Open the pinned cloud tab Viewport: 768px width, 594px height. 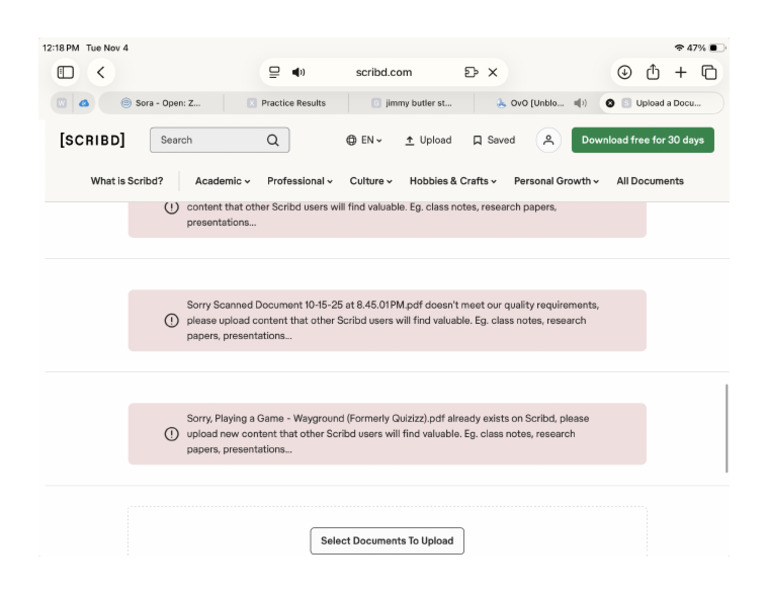click(84, 103)
